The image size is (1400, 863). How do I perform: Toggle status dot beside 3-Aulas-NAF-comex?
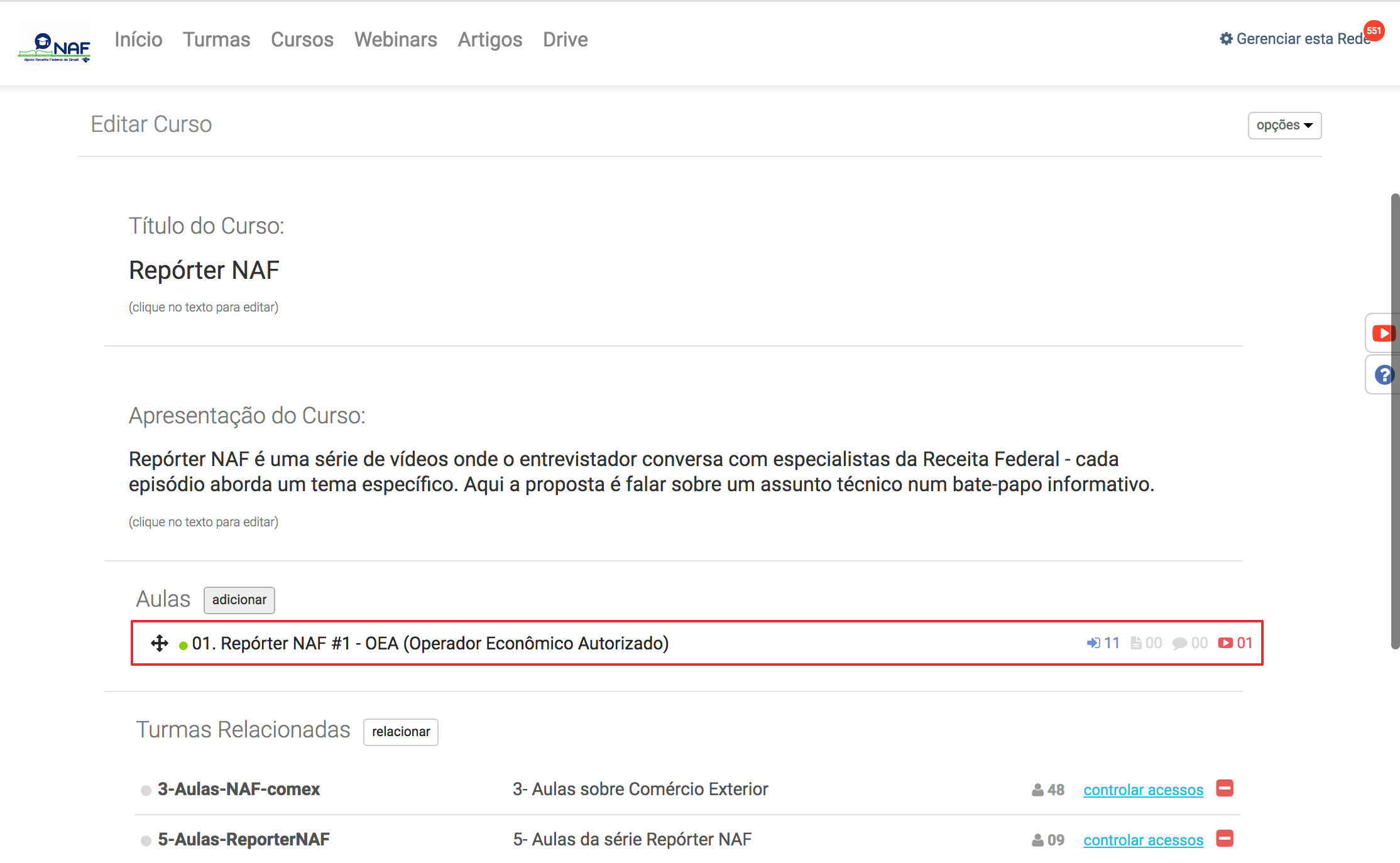tap(146, 790)
